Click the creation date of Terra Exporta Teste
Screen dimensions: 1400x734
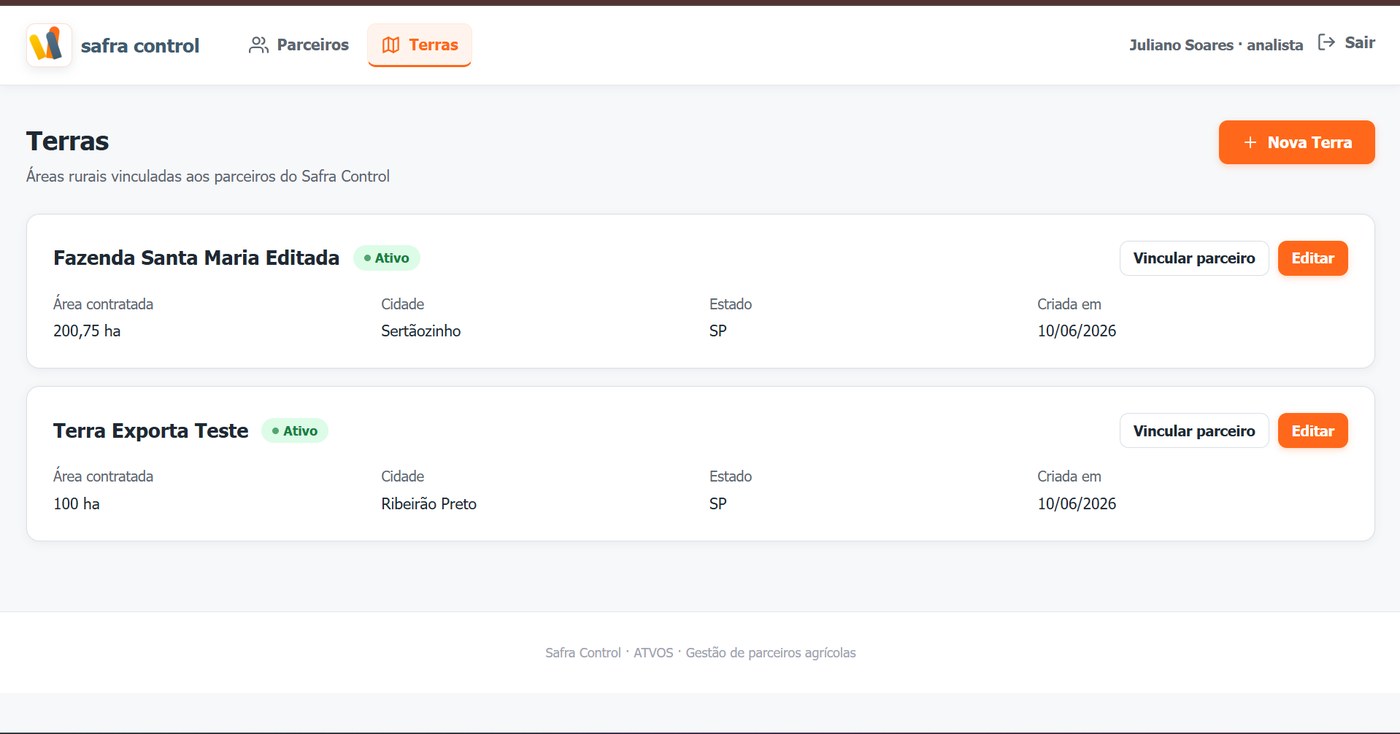pos(1077,504)
